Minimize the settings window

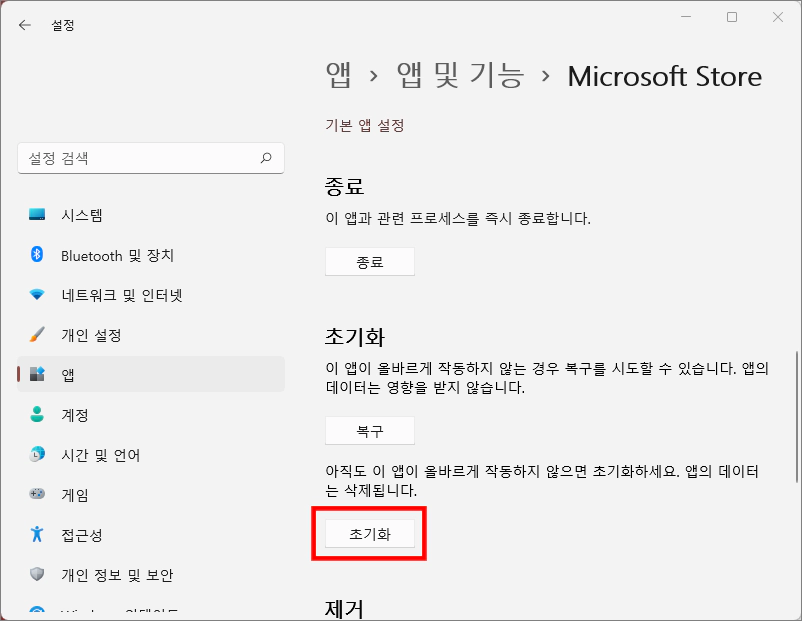686,17
